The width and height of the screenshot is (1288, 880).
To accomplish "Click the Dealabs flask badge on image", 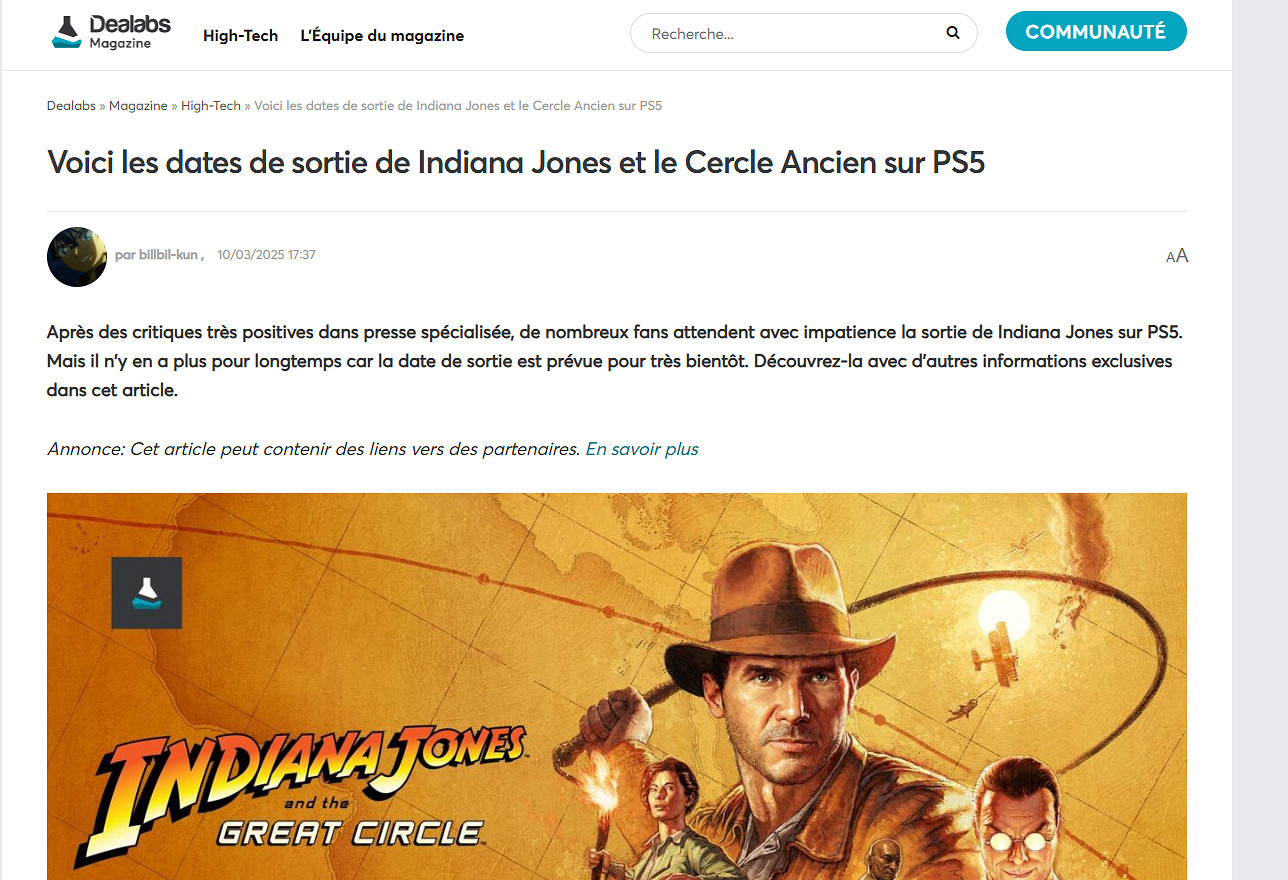I will click(147, 593).
